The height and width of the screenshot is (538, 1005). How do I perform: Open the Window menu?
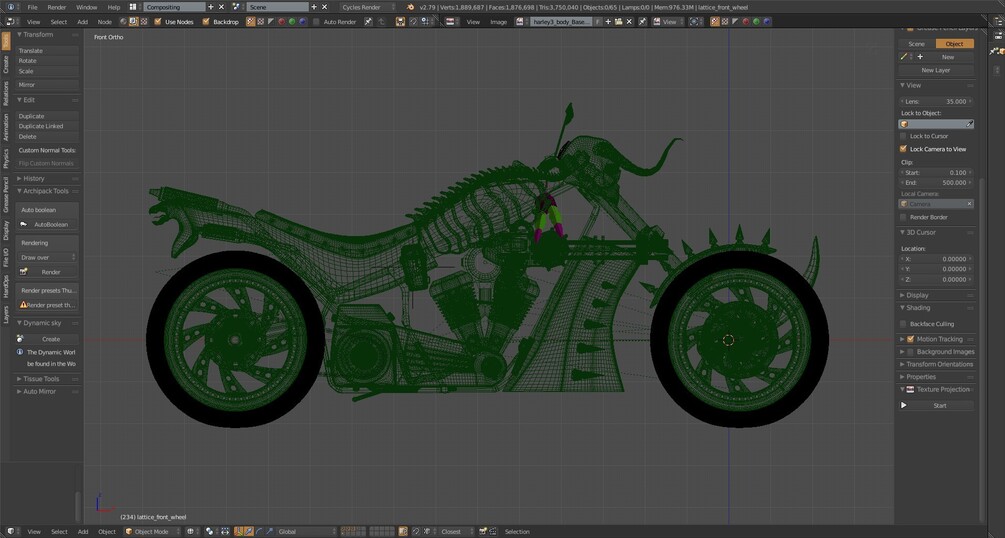click(x=86, y=7)
